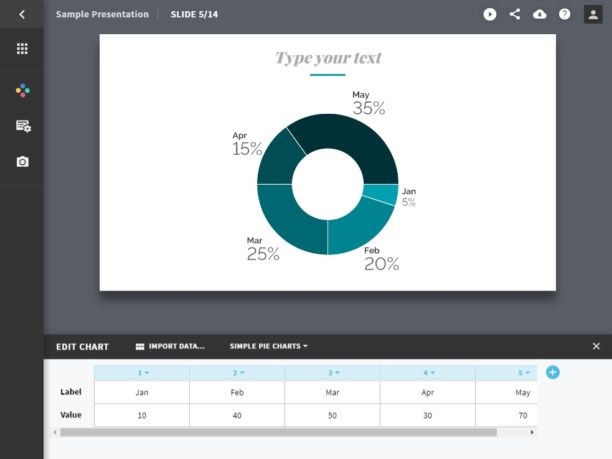The width and height of the screenshot is (612, 459).
Task: Click the SLIDE 5/14 indicator
Action: [194, 14]
